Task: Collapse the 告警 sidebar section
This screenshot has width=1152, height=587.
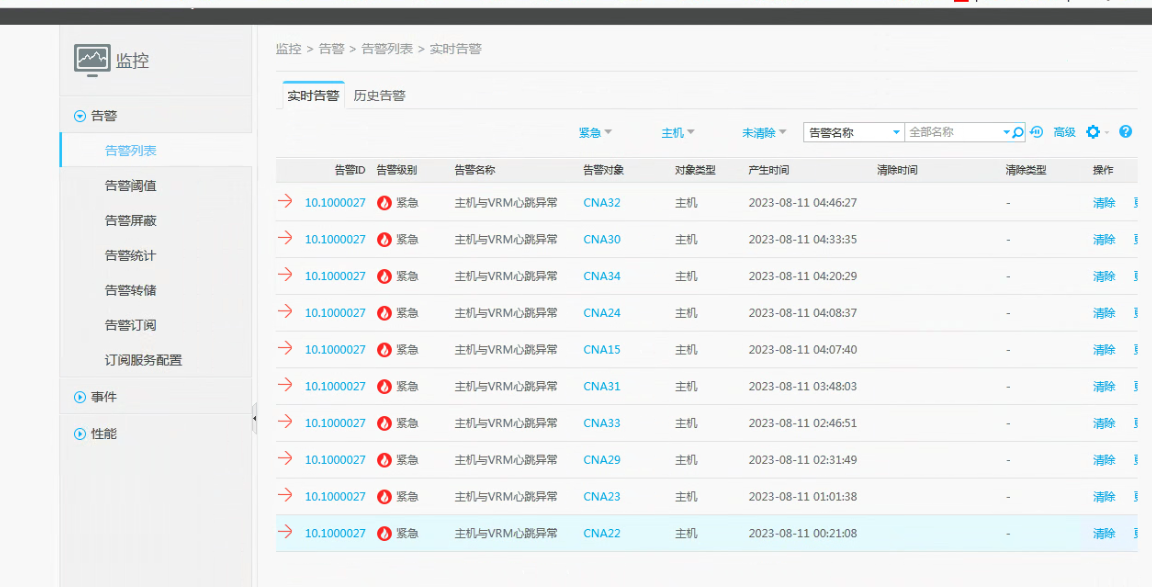Action: [80, 116]
